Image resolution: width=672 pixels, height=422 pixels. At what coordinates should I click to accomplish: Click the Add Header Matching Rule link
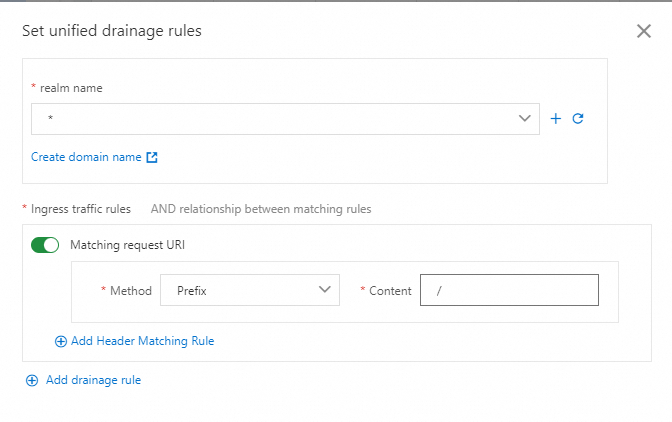pyautogui.click(x=142, y=341)
